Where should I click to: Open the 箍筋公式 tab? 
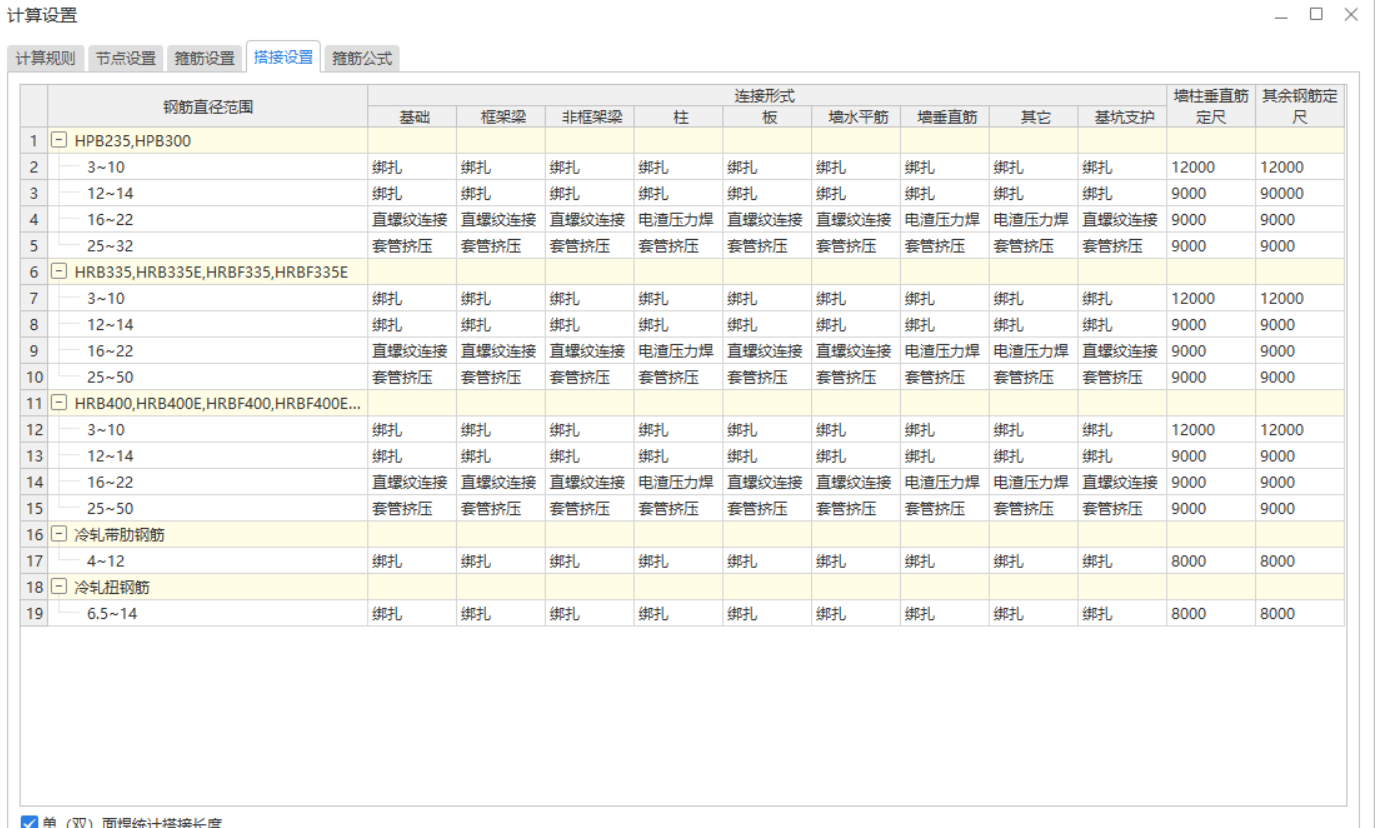coord(362,58)
